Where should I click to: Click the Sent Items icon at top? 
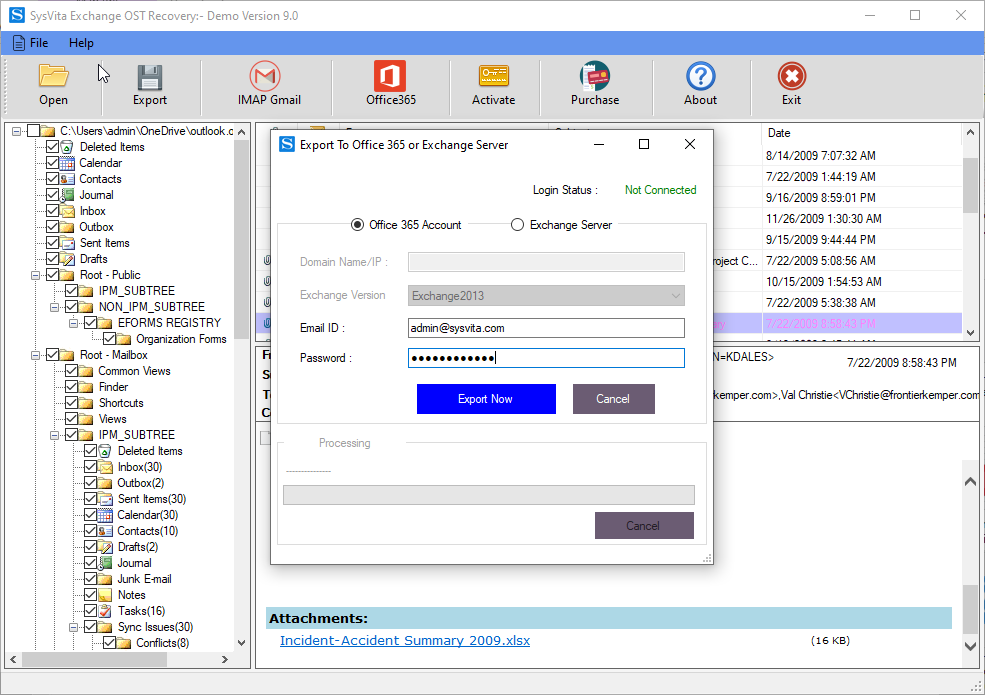(x=67, y=243)
